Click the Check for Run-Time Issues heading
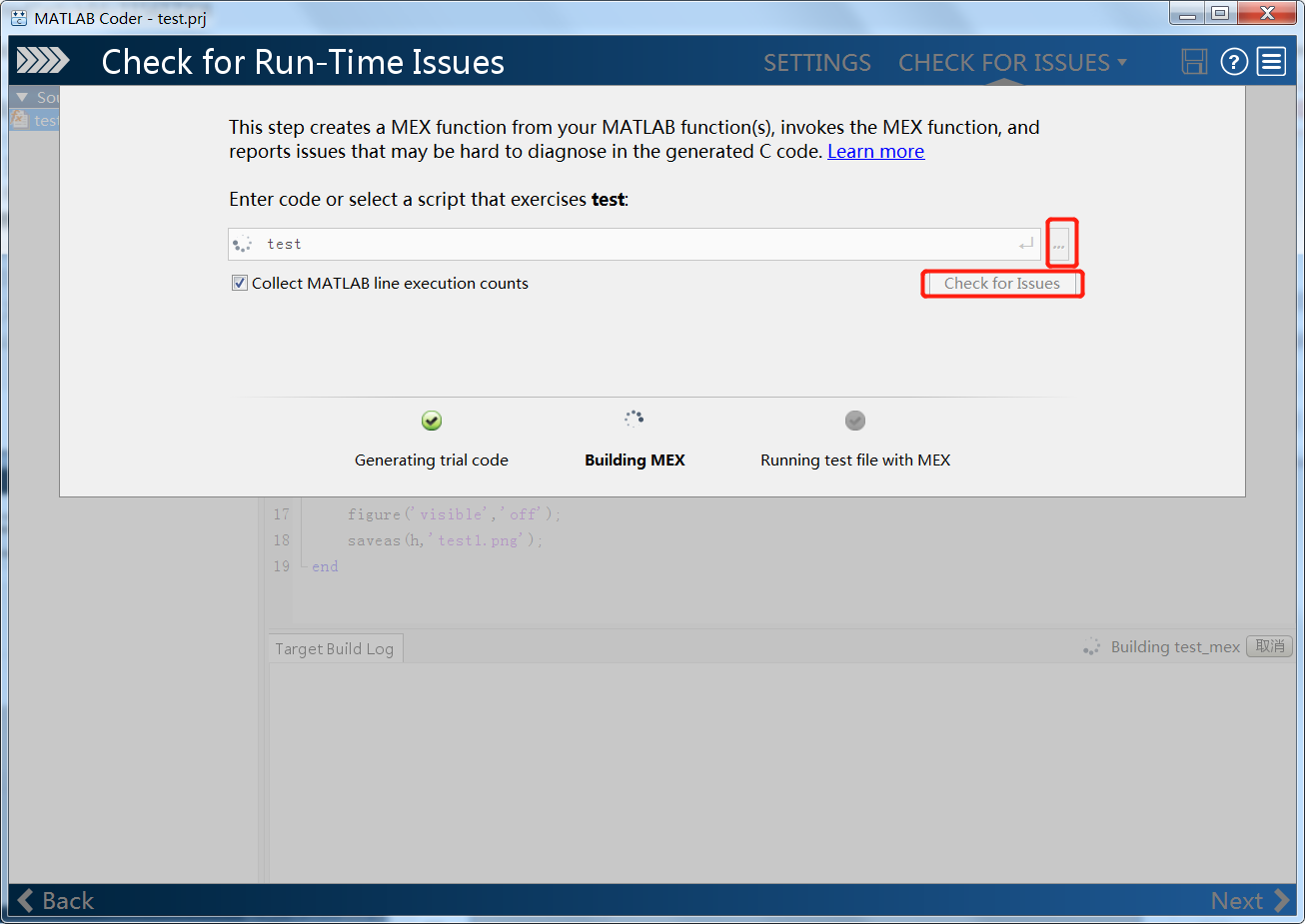Viewport: 1305px width, 924px height. pyautogui.click(x=303, y=62)
